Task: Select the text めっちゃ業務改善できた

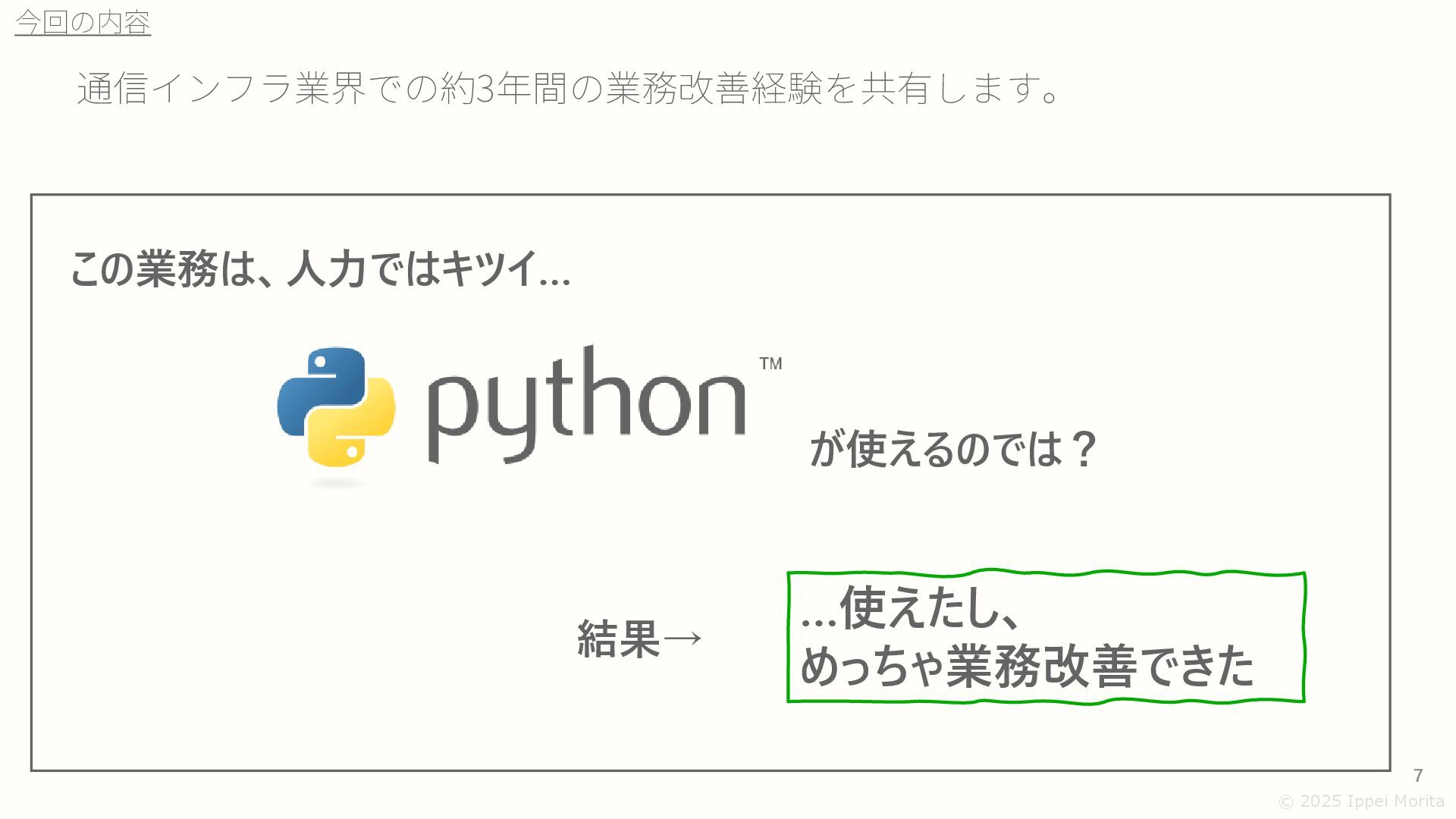Action: point(1028,666)
